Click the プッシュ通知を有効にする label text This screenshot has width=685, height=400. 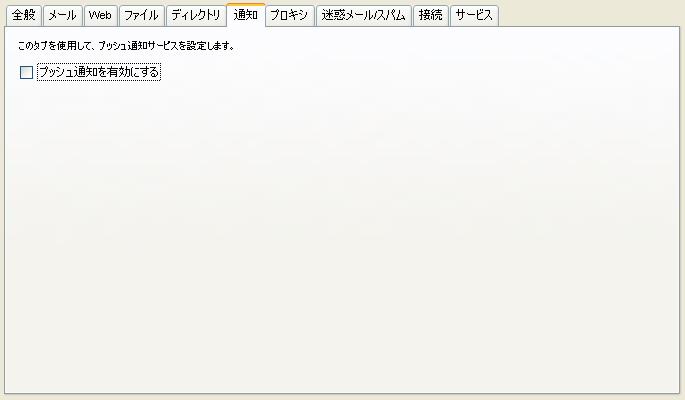99,72
